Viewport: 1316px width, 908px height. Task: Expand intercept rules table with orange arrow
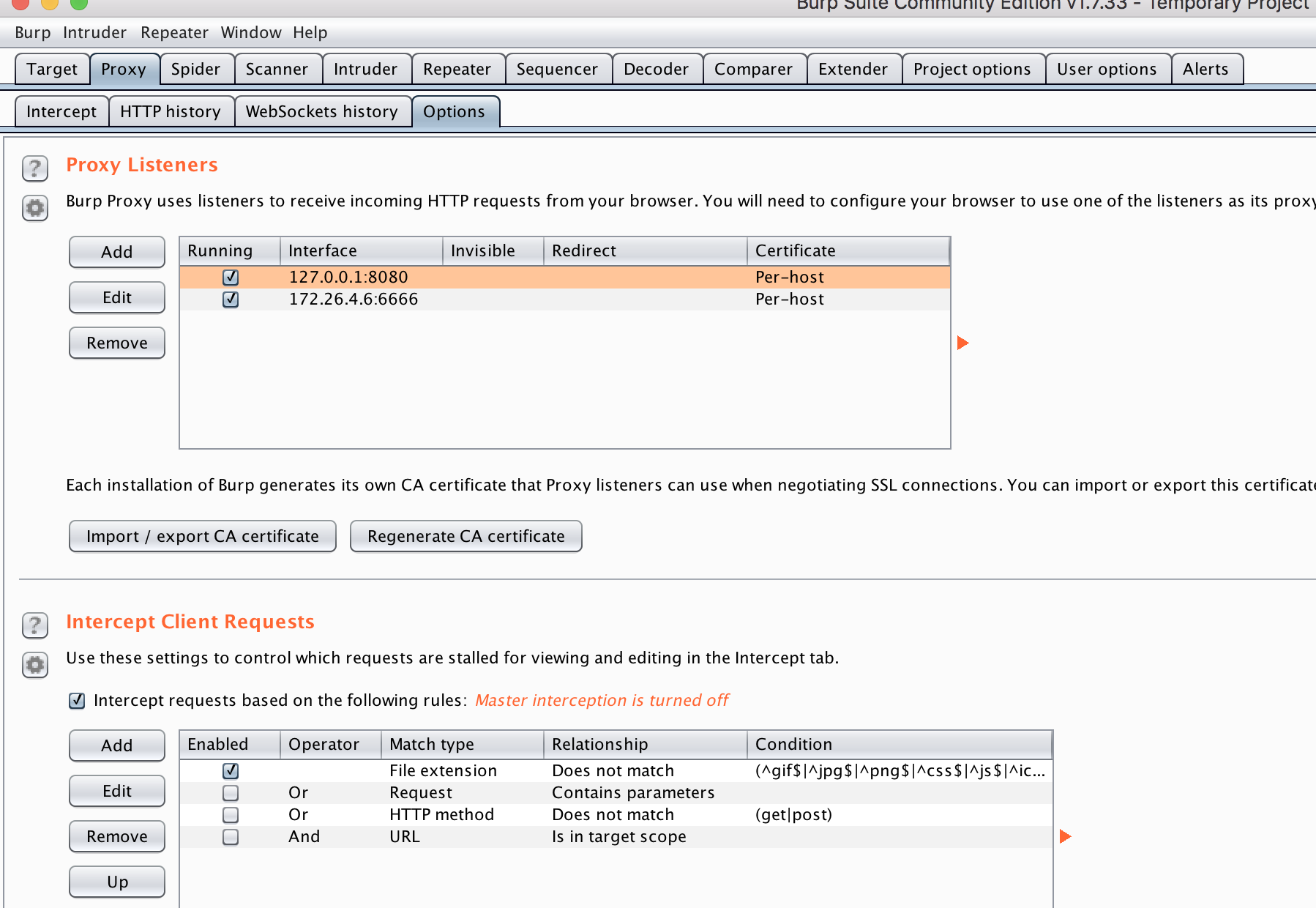point(1066,836)
